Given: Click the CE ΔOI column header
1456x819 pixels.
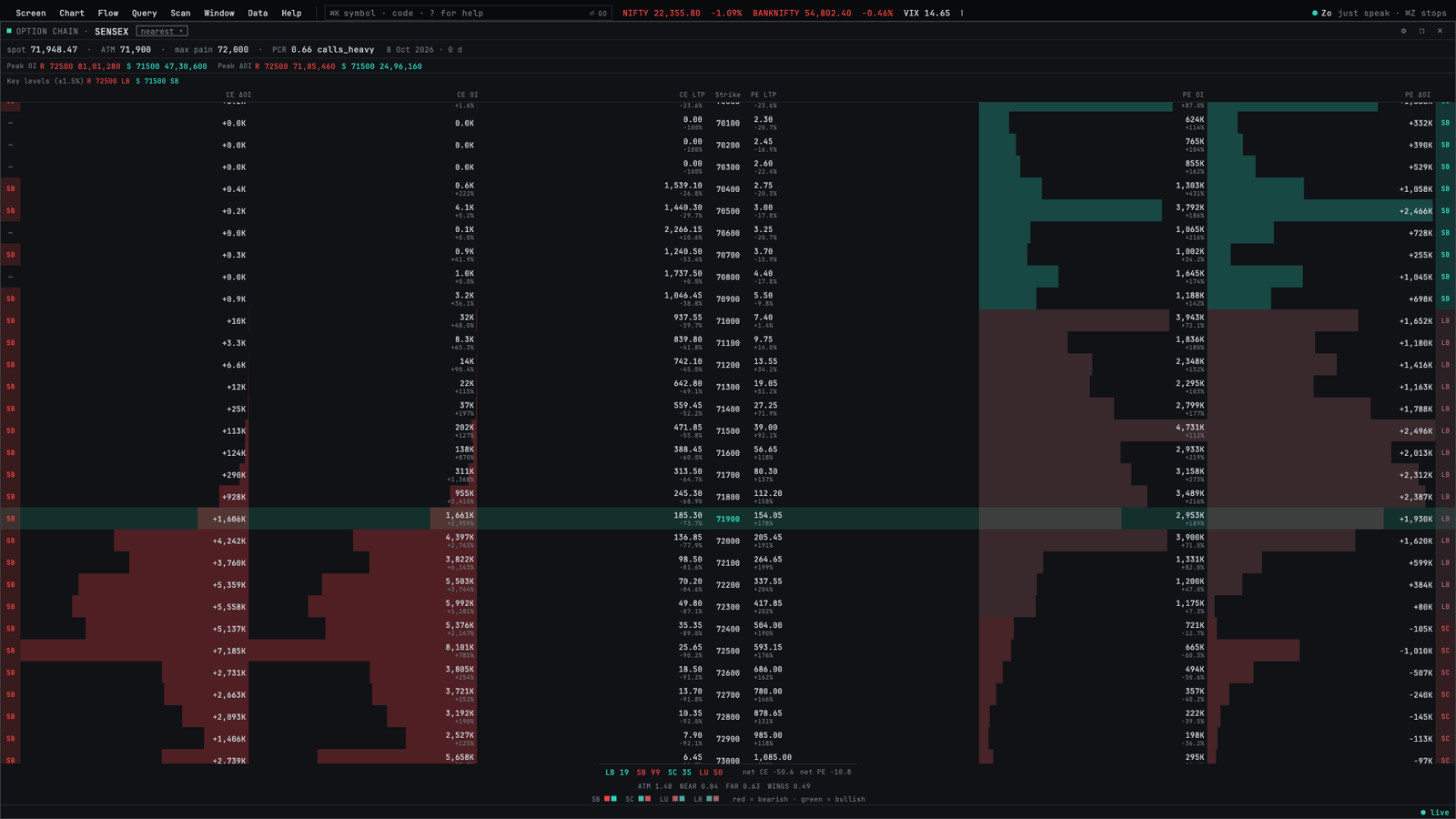Looking at the screenshot, I should coord(238,95).
